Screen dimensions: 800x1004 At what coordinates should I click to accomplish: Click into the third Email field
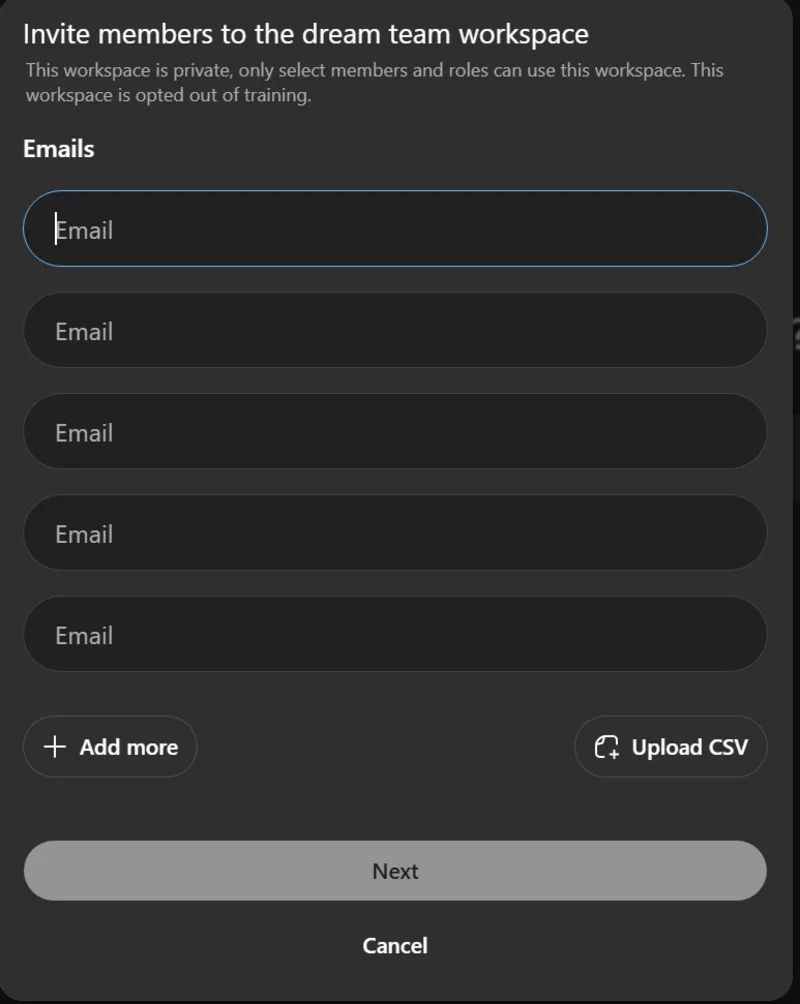[395, 432]
